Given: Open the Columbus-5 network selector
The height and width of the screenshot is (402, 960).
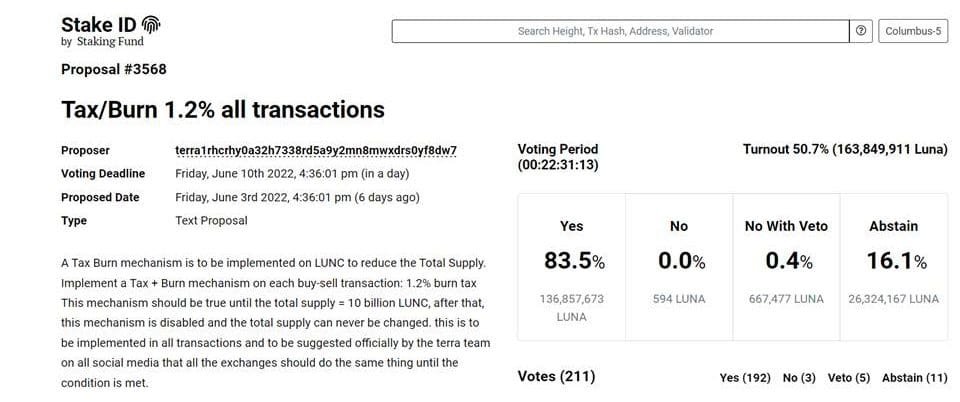Looking at the screenshot, I should pyautogui.click(x=913, y=31).
